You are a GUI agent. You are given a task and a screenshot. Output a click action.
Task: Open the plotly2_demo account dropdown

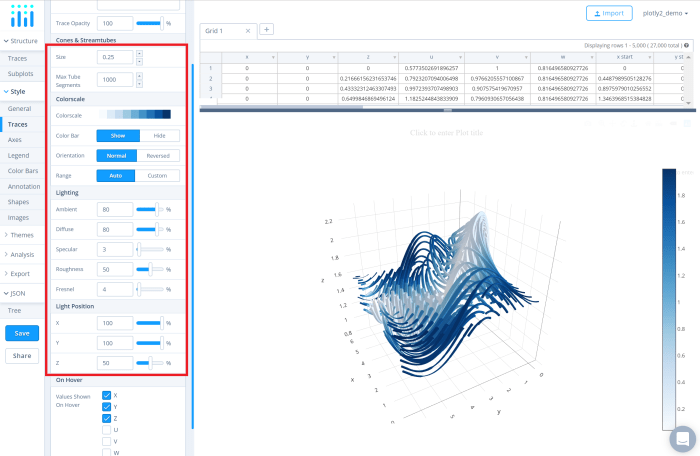tap(665, 13)
